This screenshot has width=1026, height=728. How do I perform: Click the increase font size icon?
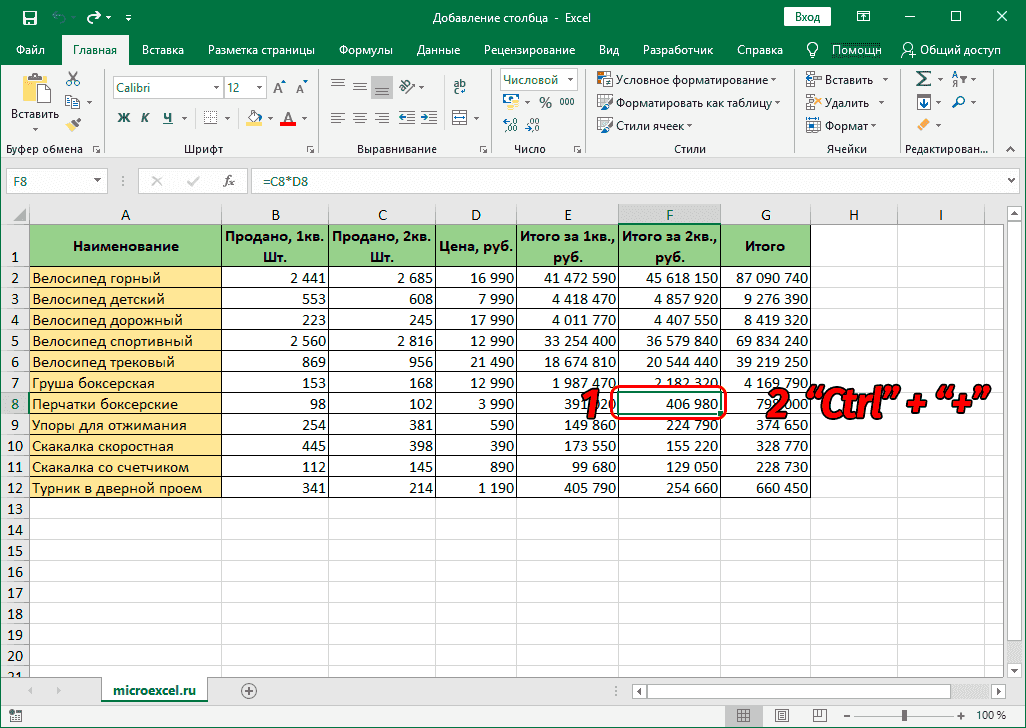pos(277,86)
